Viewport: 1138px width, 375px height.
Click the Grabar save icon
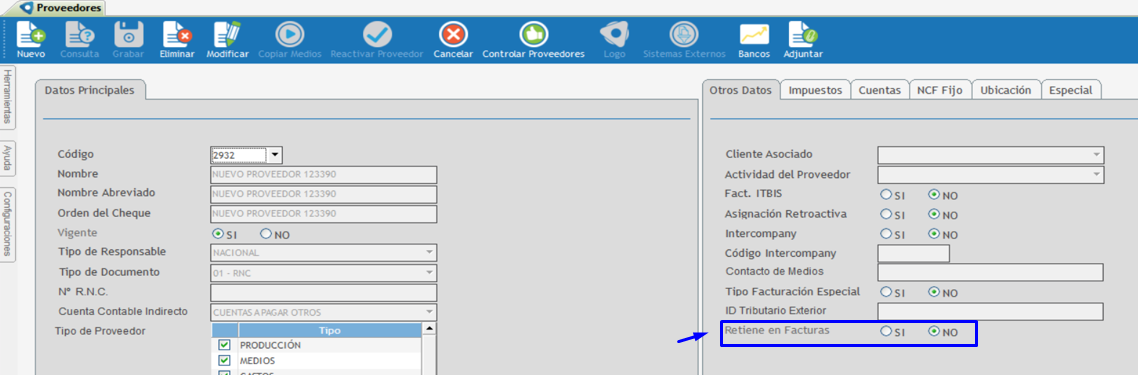pos(128,34)
